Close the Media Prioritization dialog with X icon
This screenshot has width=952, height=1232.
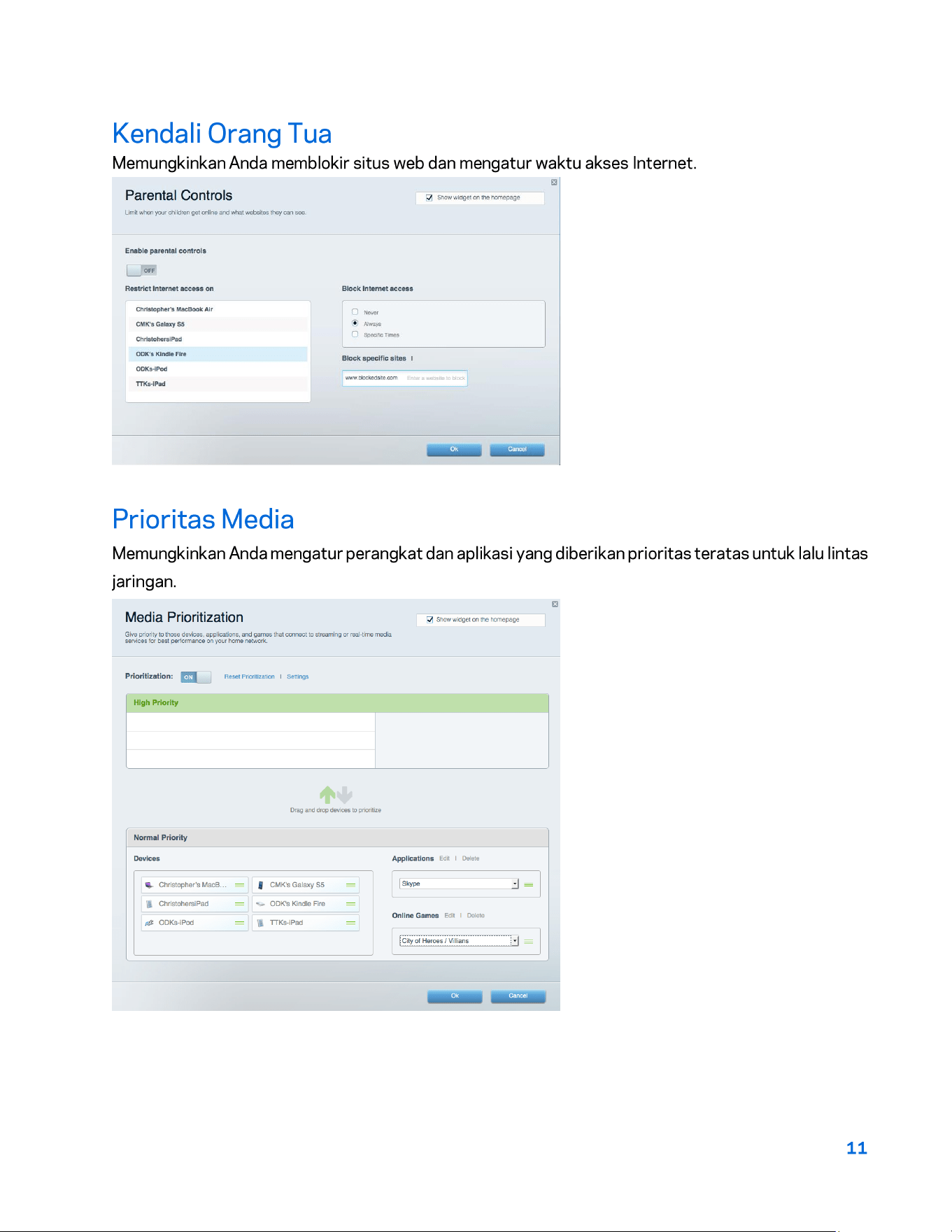(x=555, y=604)
